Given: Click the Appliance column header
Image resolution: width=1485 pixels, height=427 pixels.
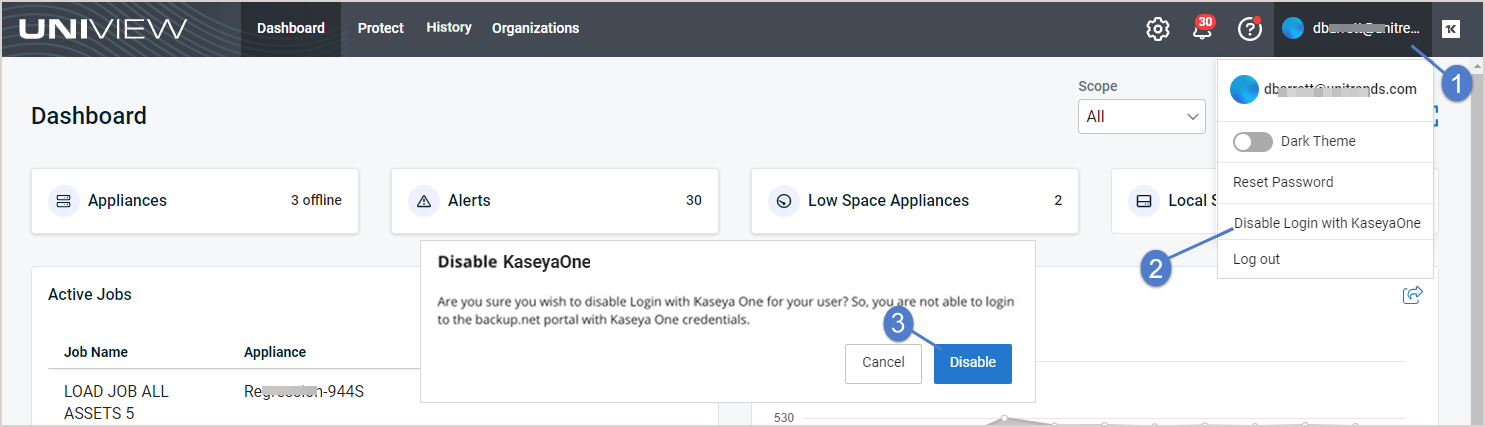Looking at the screenshot, I should [x=275, y=352].
